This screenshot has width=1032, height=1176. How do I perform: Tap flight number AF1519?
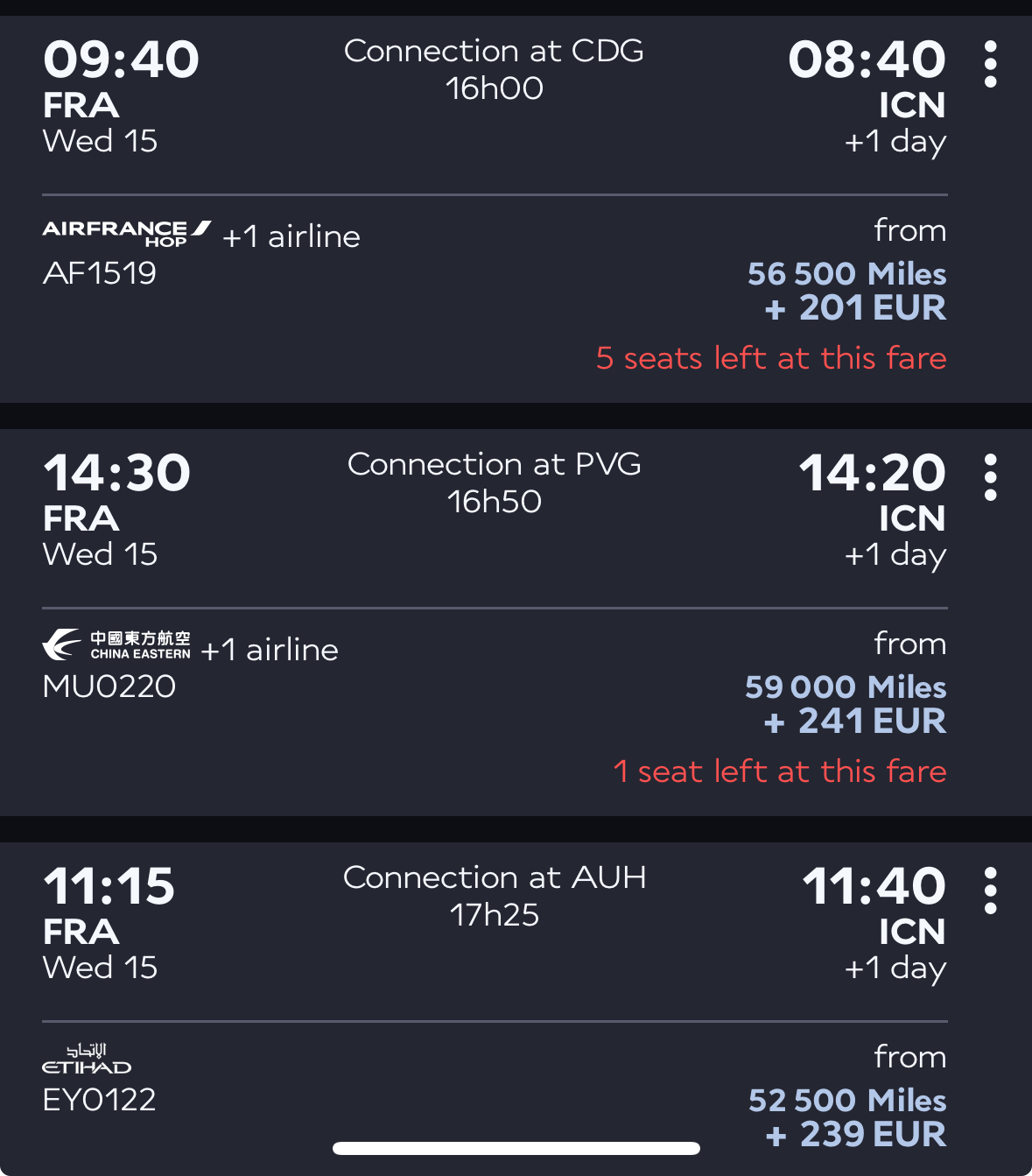tap(100, 273)
